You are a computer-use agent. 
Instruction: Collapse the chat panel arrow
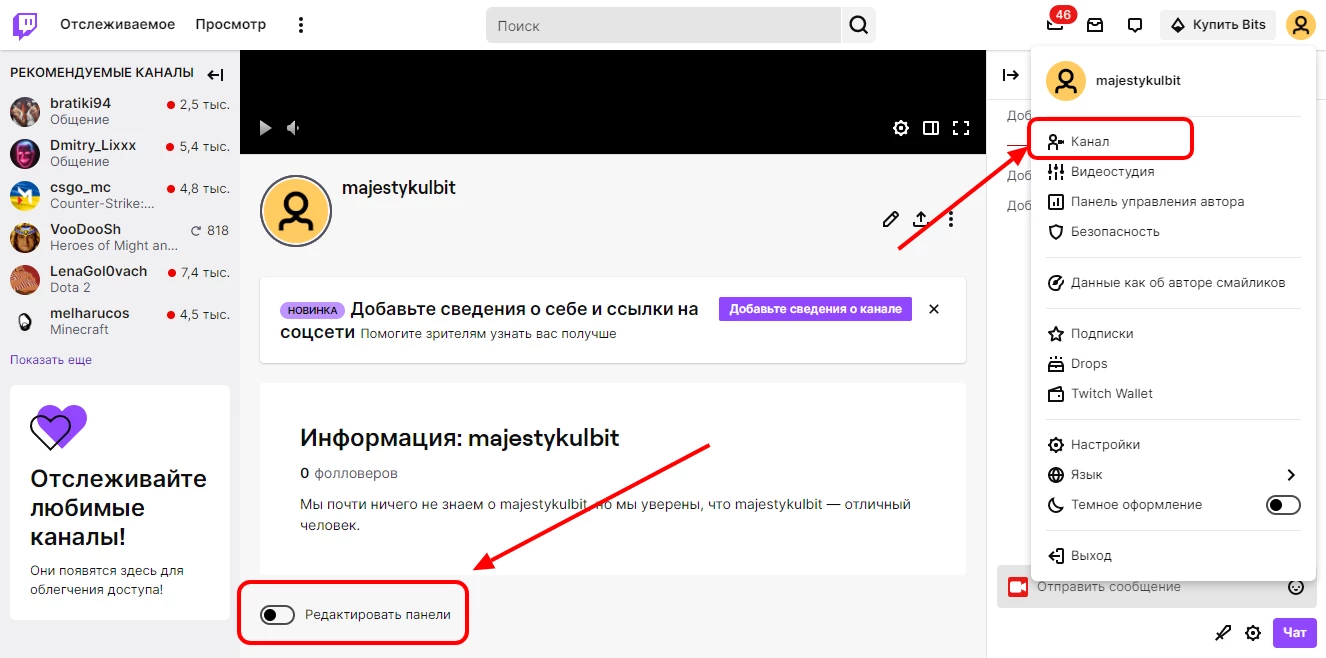(1011, 75)
